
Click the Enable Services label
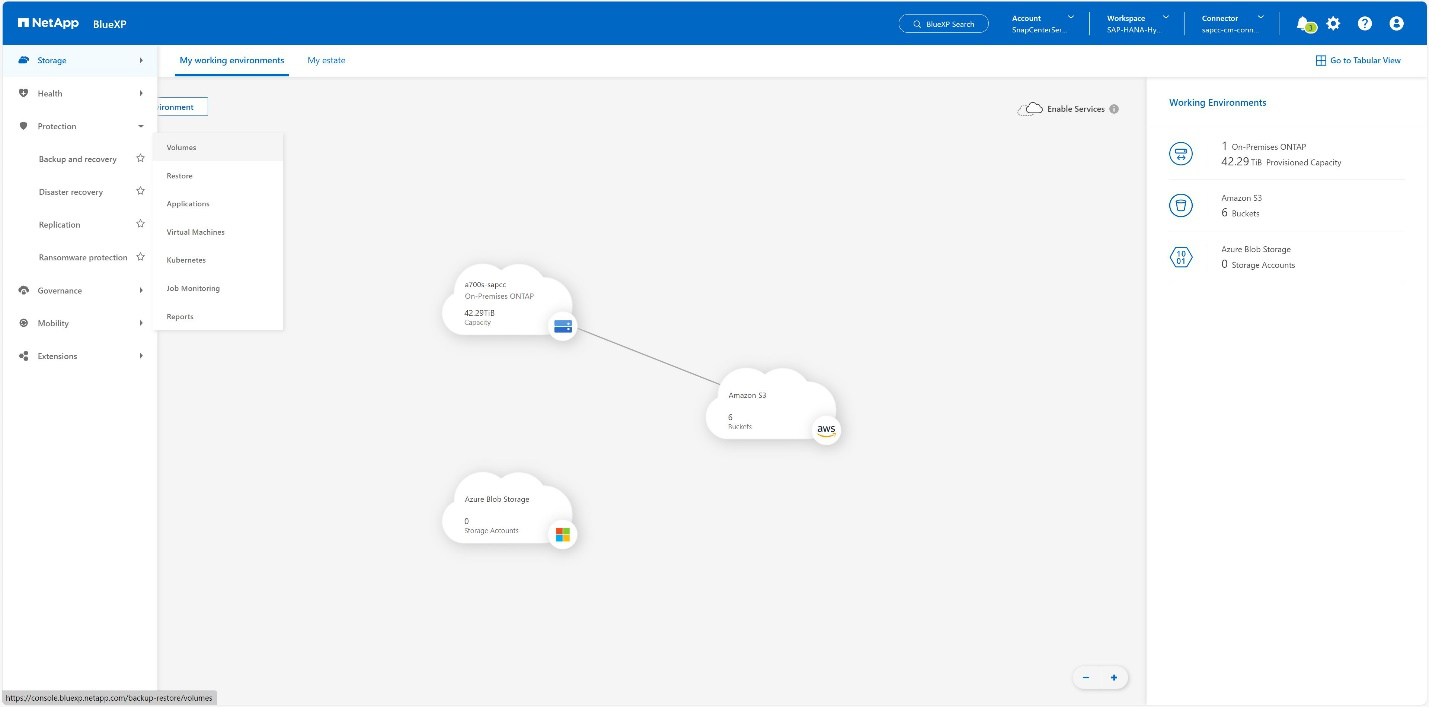1076,109
